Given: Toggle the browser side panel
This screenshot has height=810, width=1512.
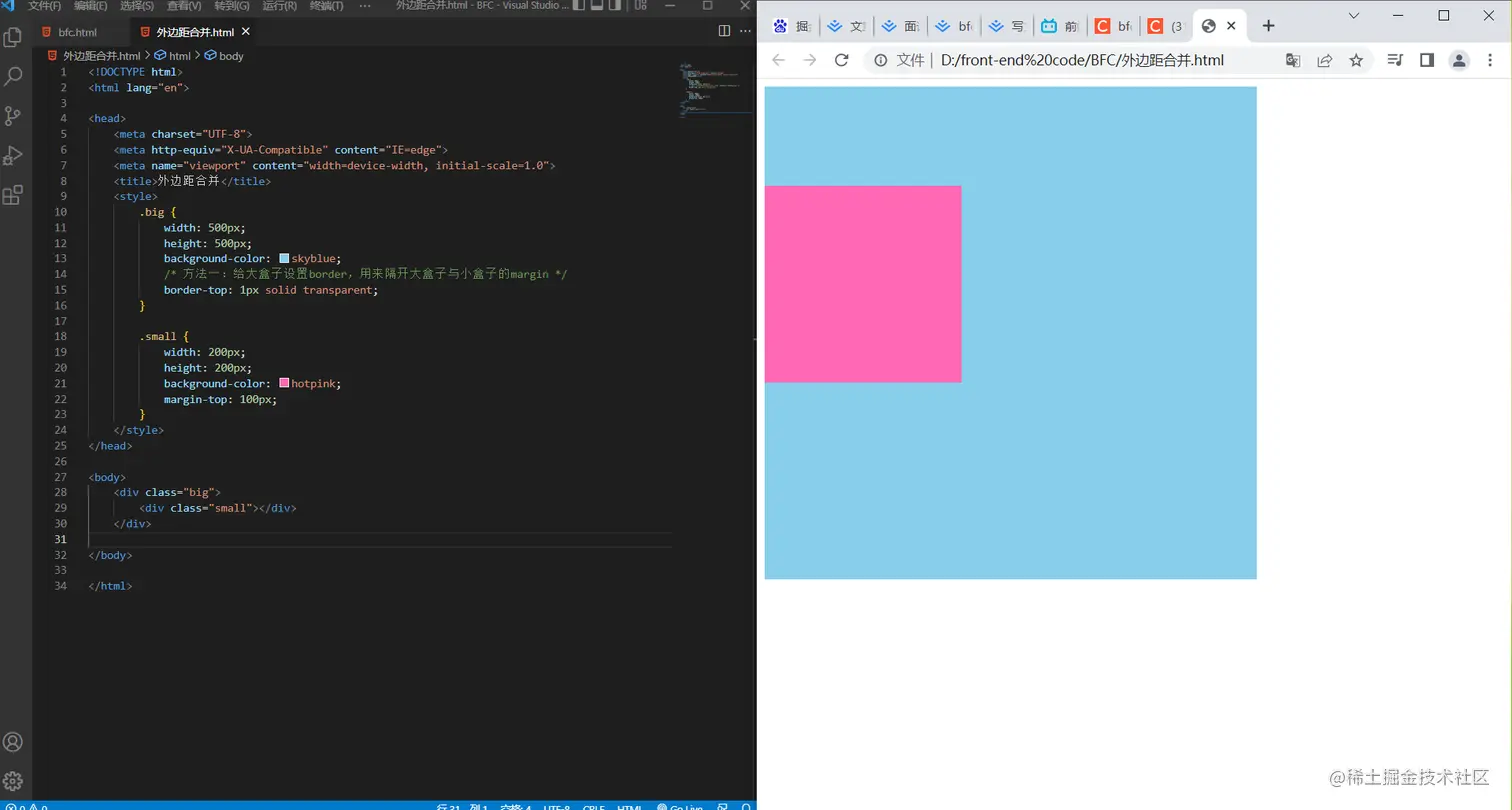Looking at the screenshot, I should pyautogui.click(x=1427, y=60).
